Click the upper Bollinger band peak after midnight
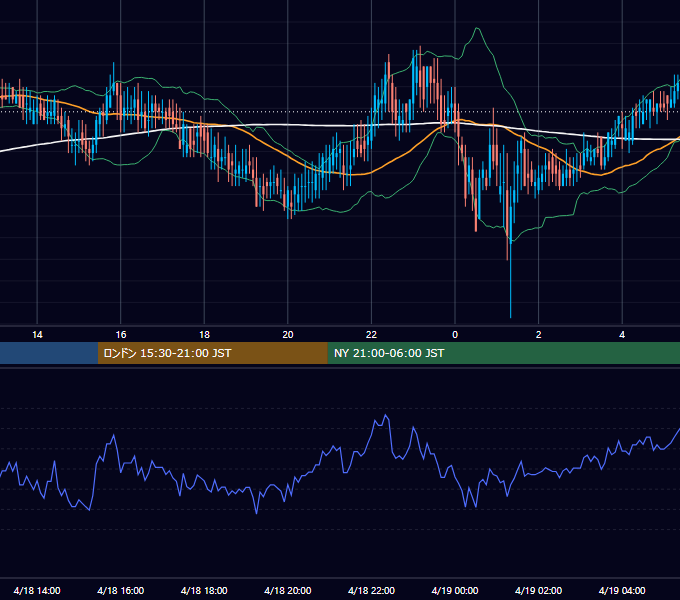Screen dimensions: 680x600 point(477,29)
